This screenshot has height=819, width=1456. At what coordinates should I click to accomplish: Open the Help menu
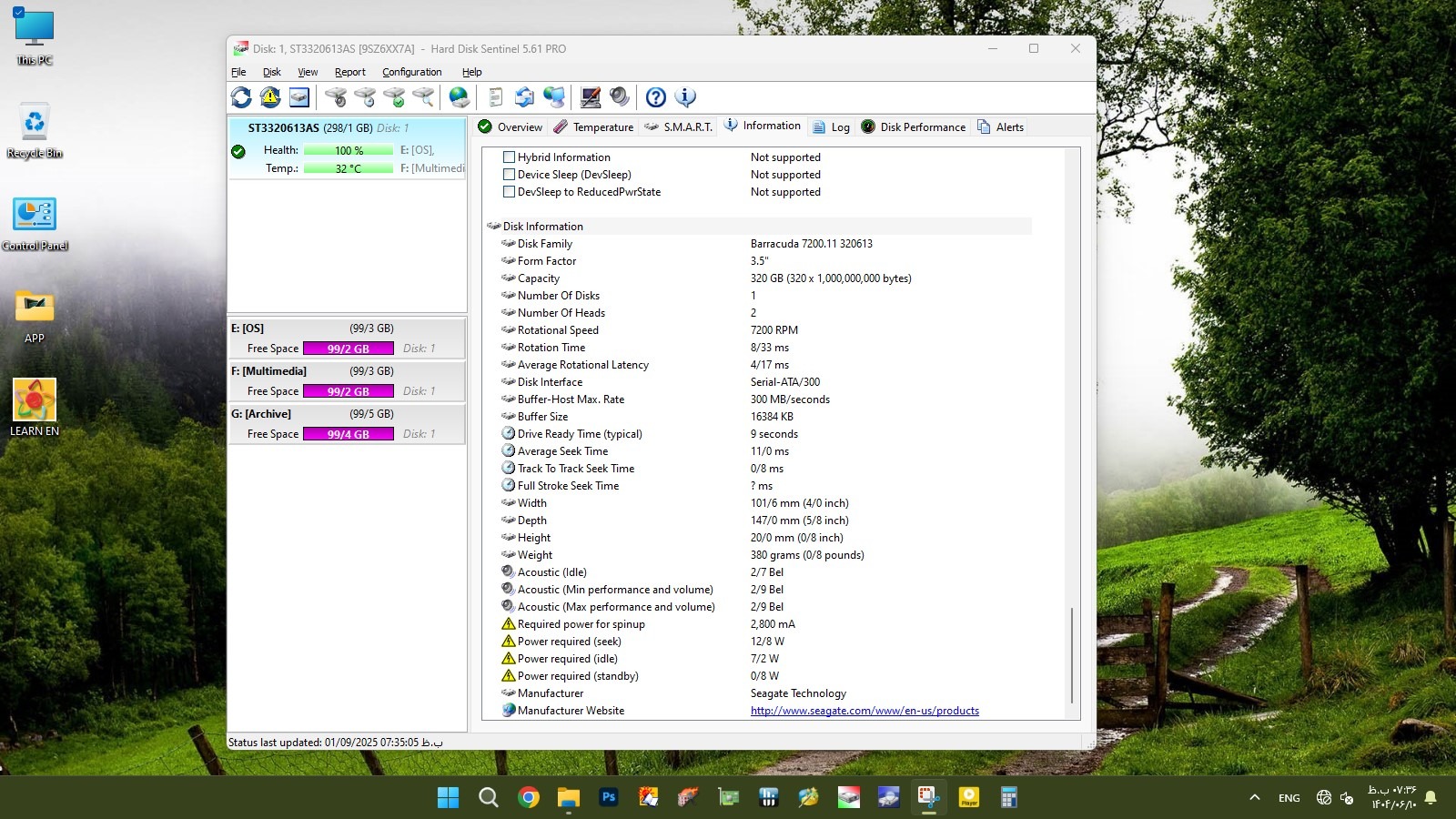[471, 72]
